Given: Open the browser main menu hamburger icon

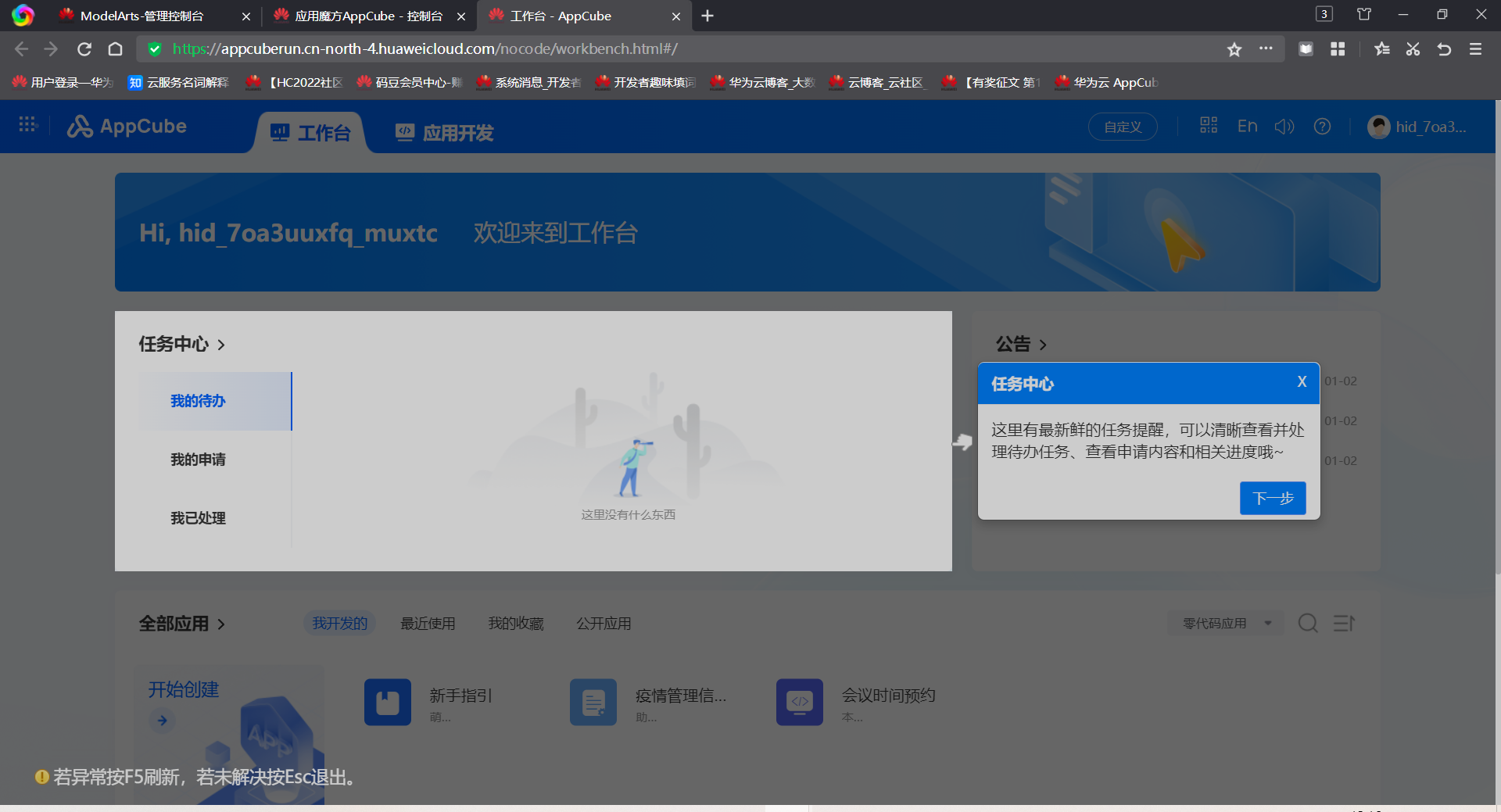Looking at the screenshot, I should (1476, 49).
